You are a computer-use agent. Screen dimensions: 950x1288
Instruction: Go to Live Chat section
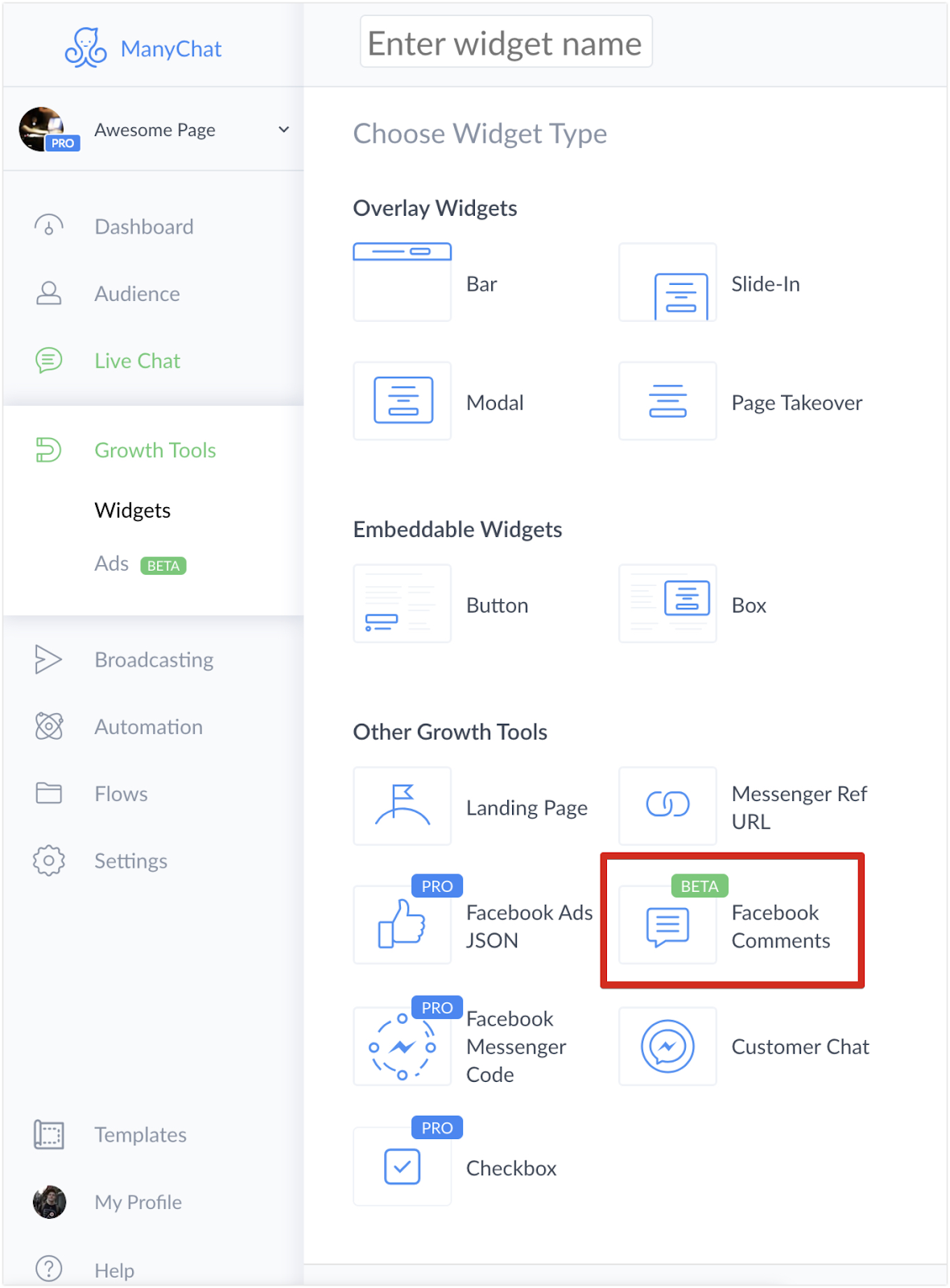click(138, 360)
